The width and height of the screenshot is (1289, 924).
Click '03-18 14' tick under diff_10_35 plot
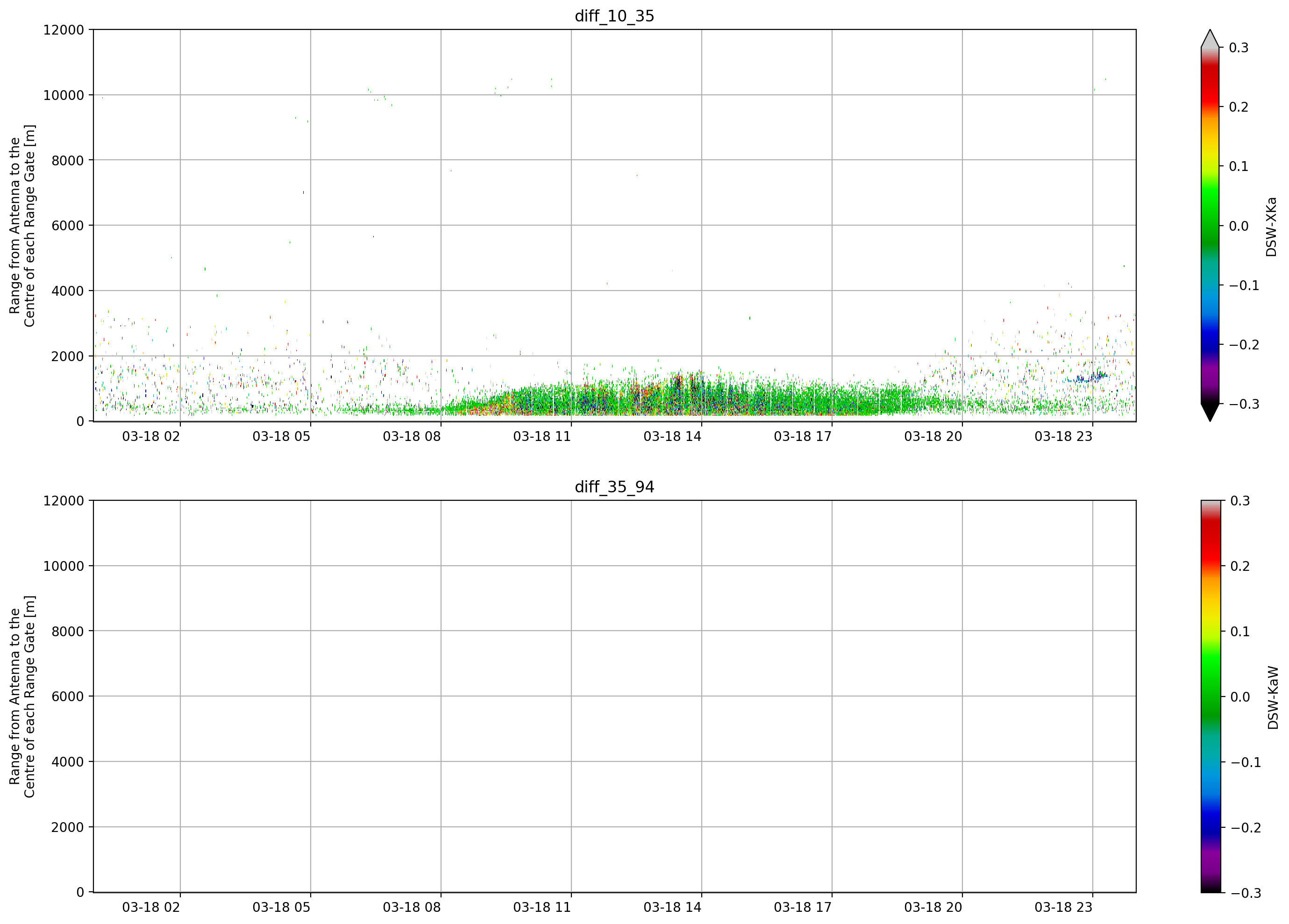[672, 436]
